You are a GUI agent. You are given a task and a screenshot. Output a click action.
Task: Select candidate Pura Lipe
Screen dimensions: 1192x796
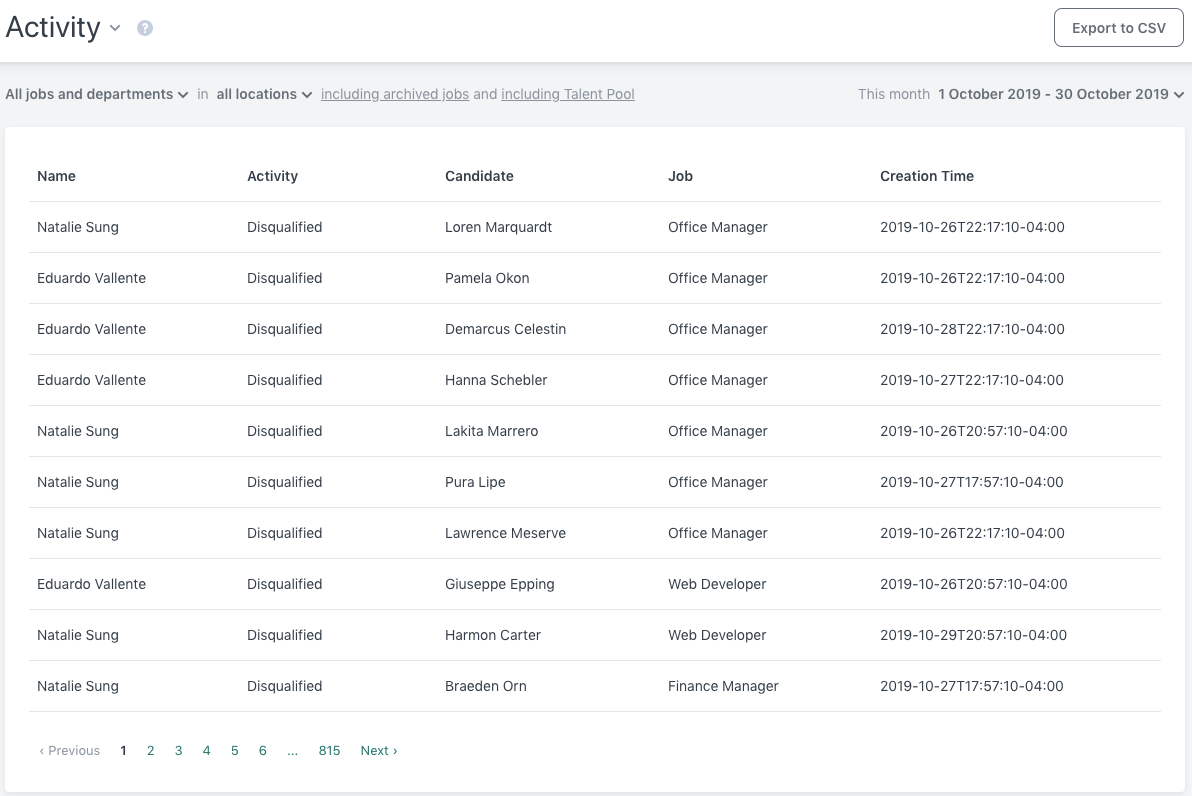[x=474, y=482]
